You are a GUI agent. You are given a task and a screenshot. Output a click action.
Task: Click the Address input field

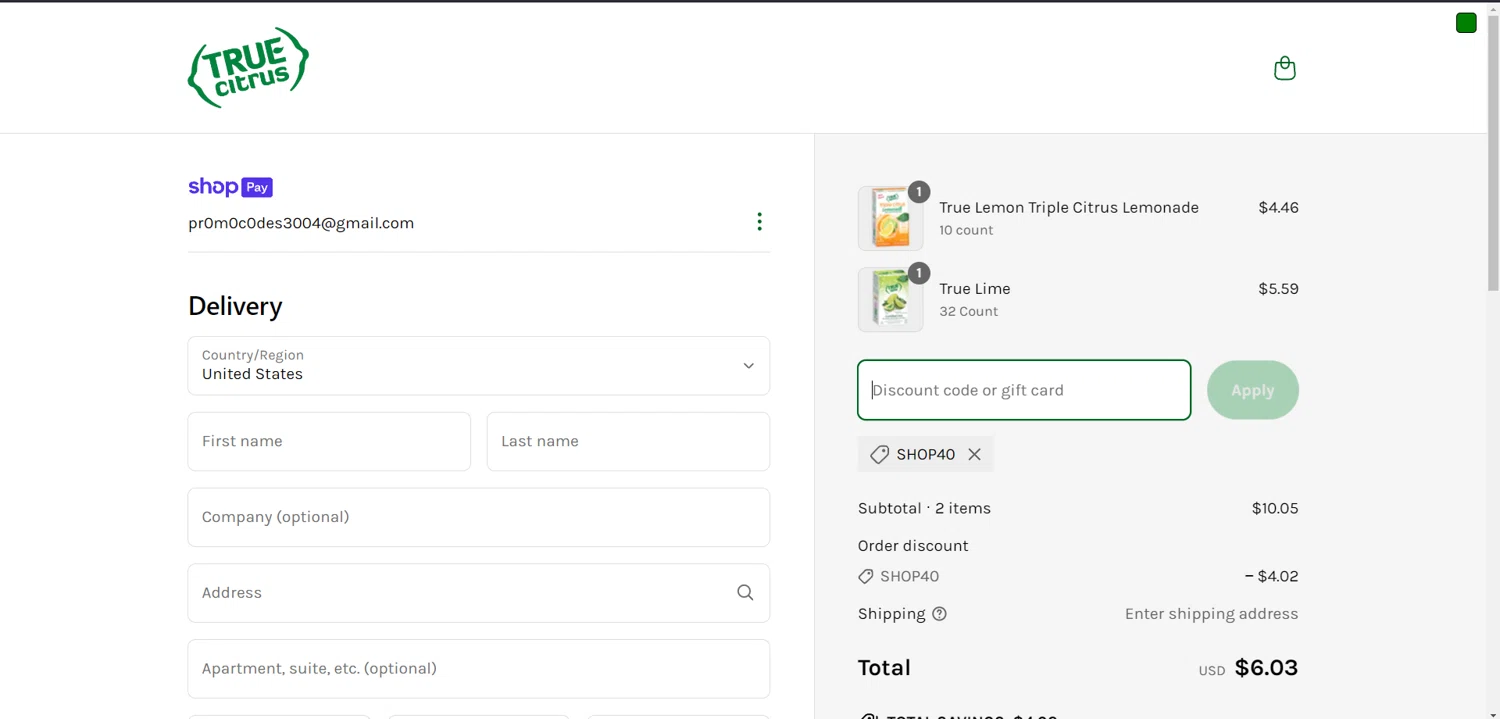point(479,593)
